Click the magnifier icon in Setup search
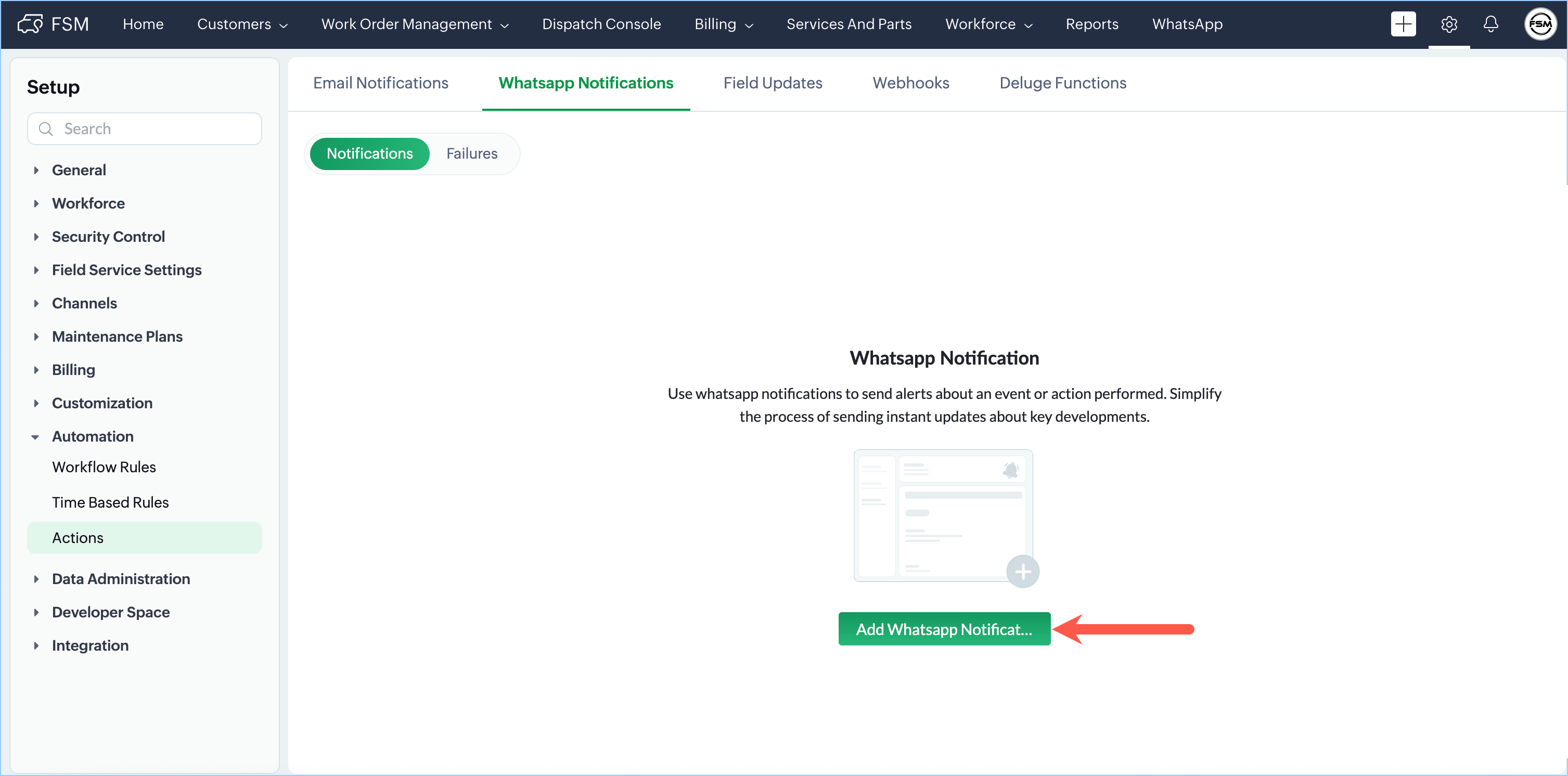Image resolution: width=1568 pixels, height=776 pixels. point(46,129)
